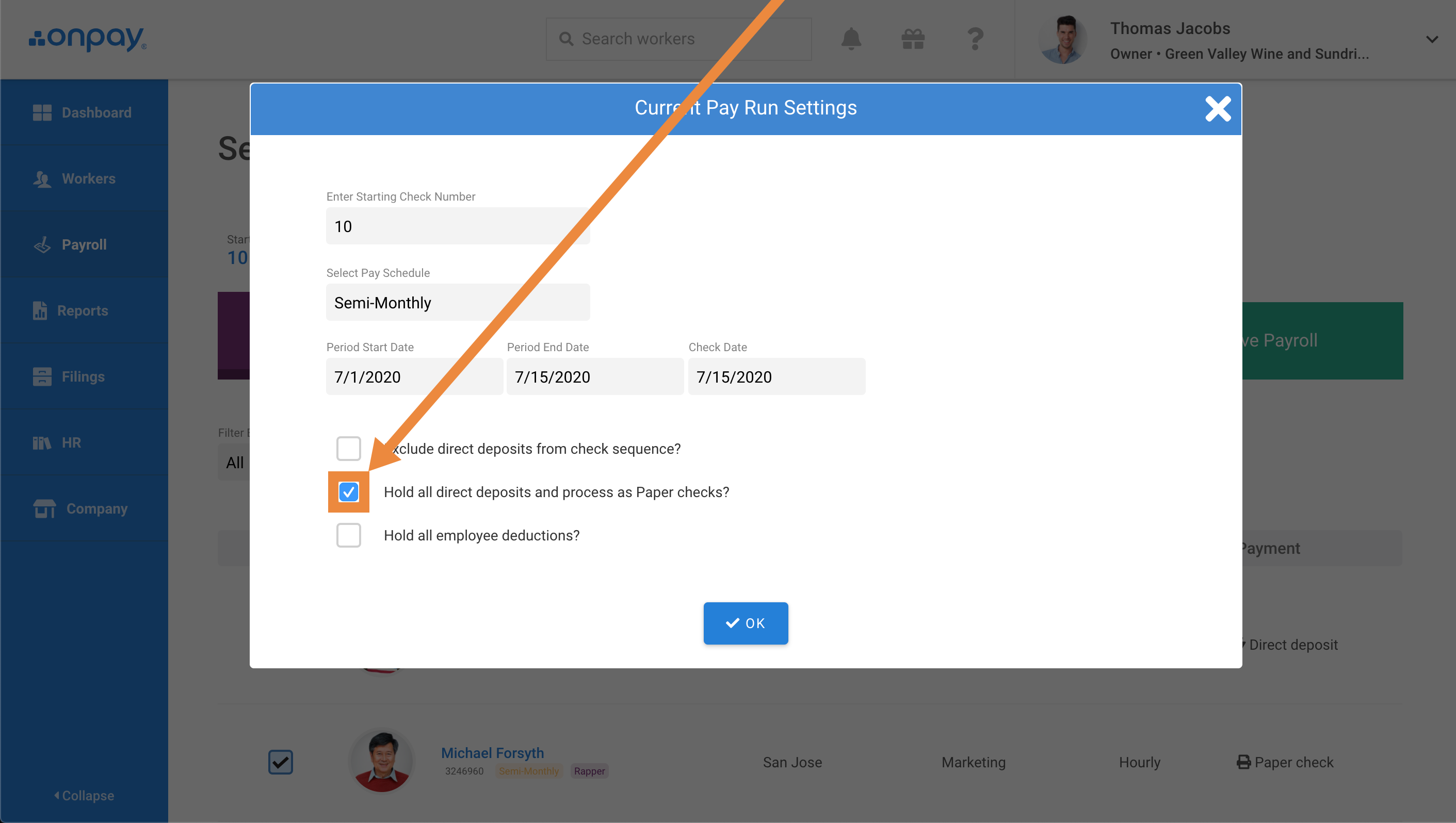Click the OnPay logo

click(88, 39)
